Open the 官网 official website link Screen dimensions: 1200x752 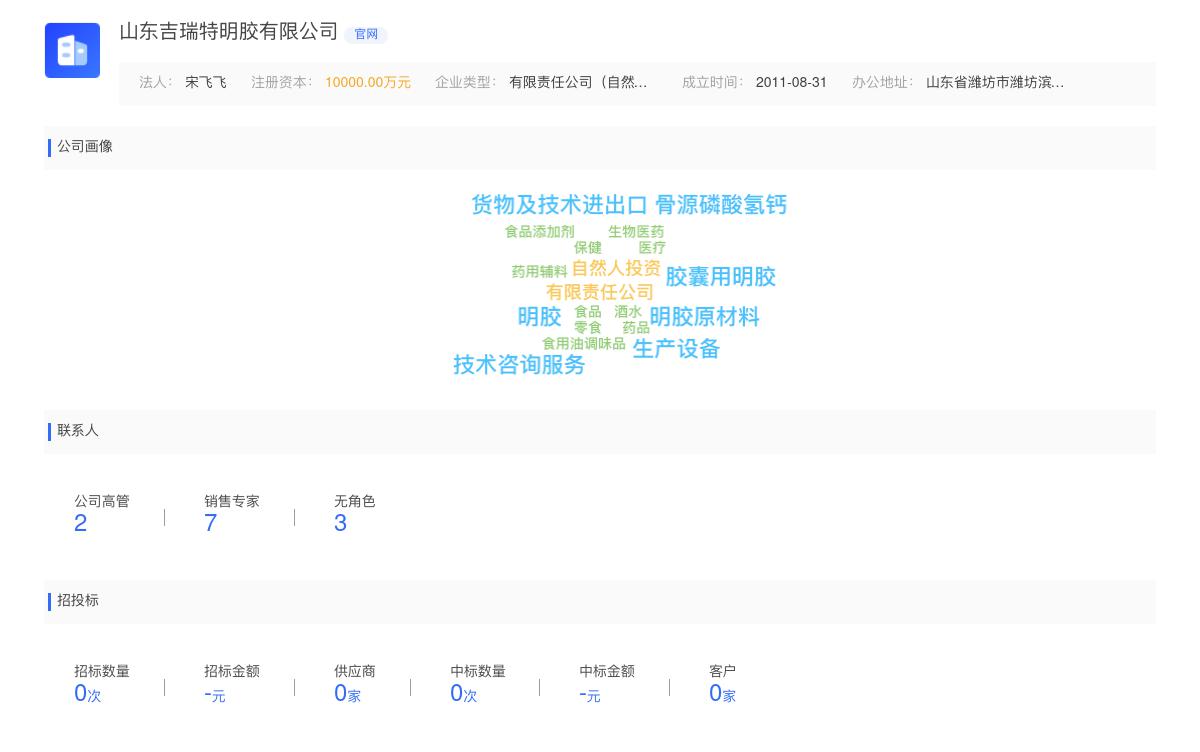click(366, 34)
